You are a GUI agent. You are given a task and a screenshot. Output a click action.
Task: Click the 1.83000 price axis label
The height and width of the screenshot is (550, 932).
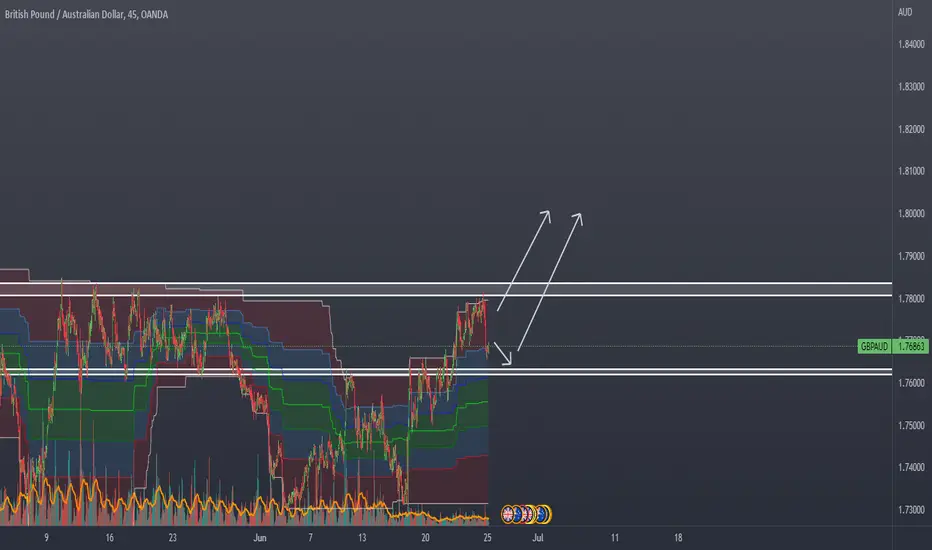click(911, 87)
